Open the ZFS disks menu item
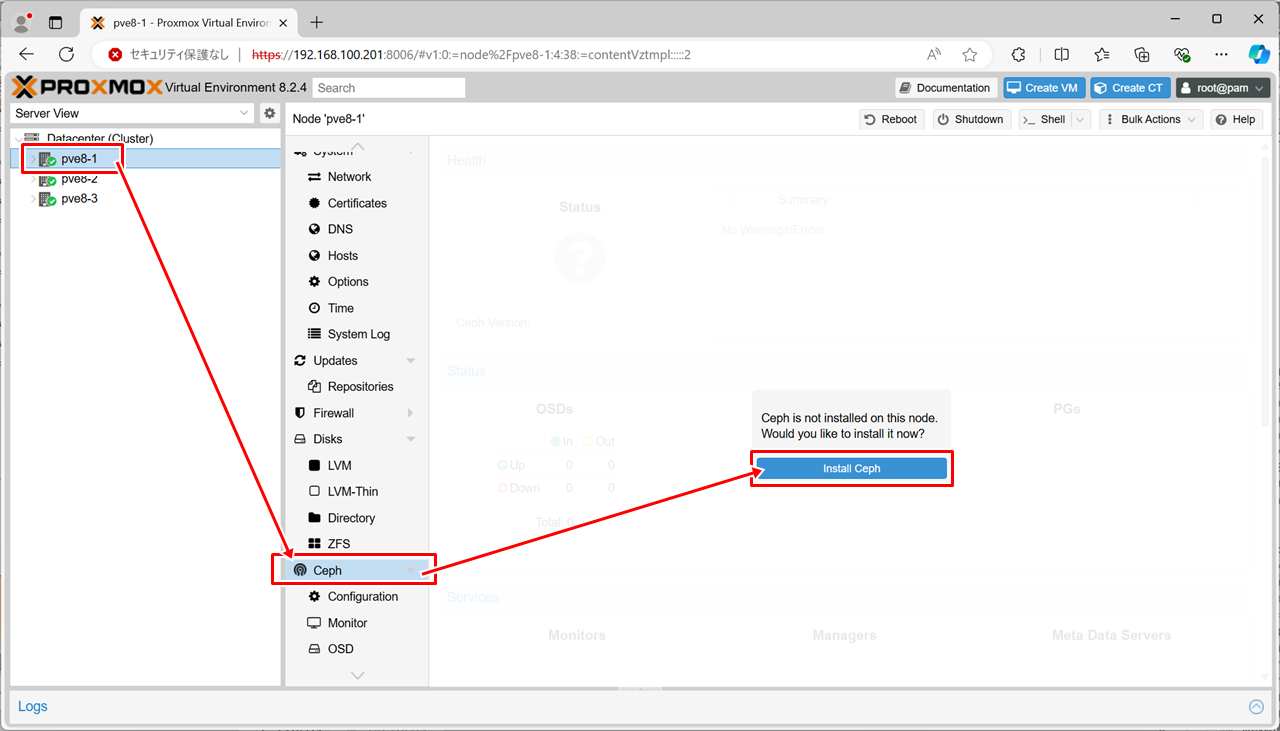The image size is (1280, 731). point(339,544)
